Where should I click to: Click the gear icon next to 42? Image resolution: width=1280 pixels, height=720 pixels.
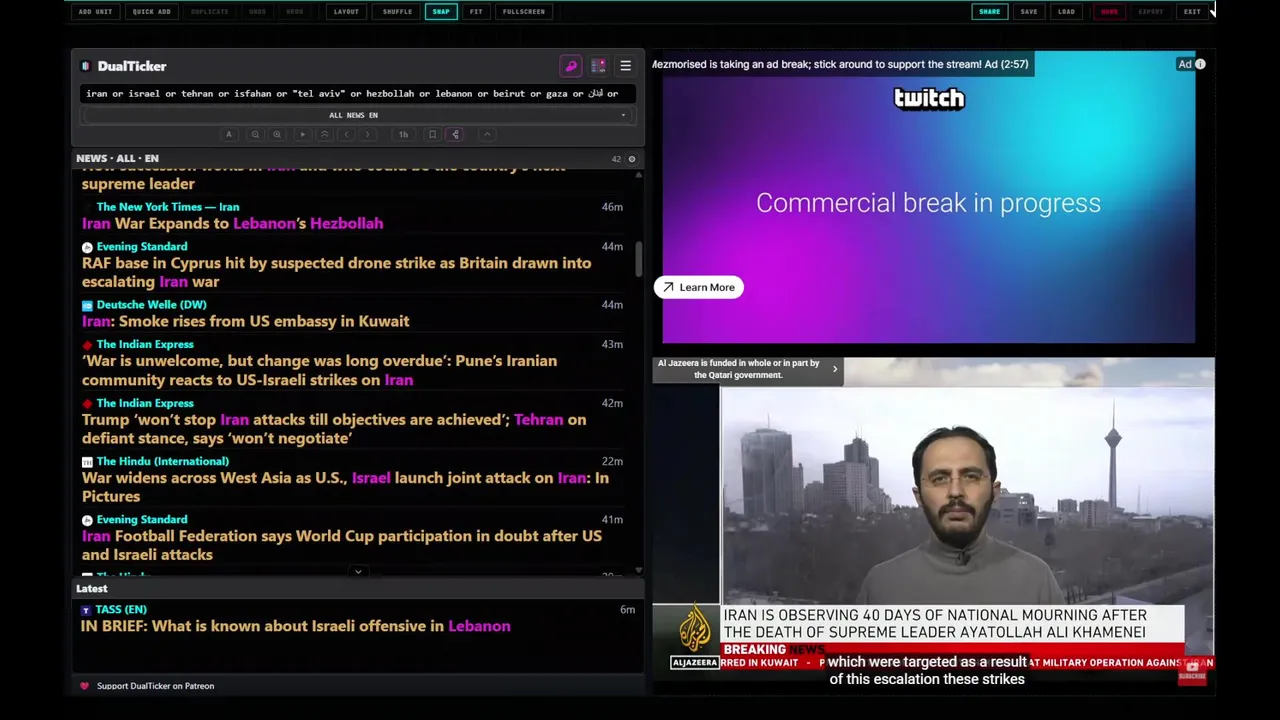tap(631, 159)
